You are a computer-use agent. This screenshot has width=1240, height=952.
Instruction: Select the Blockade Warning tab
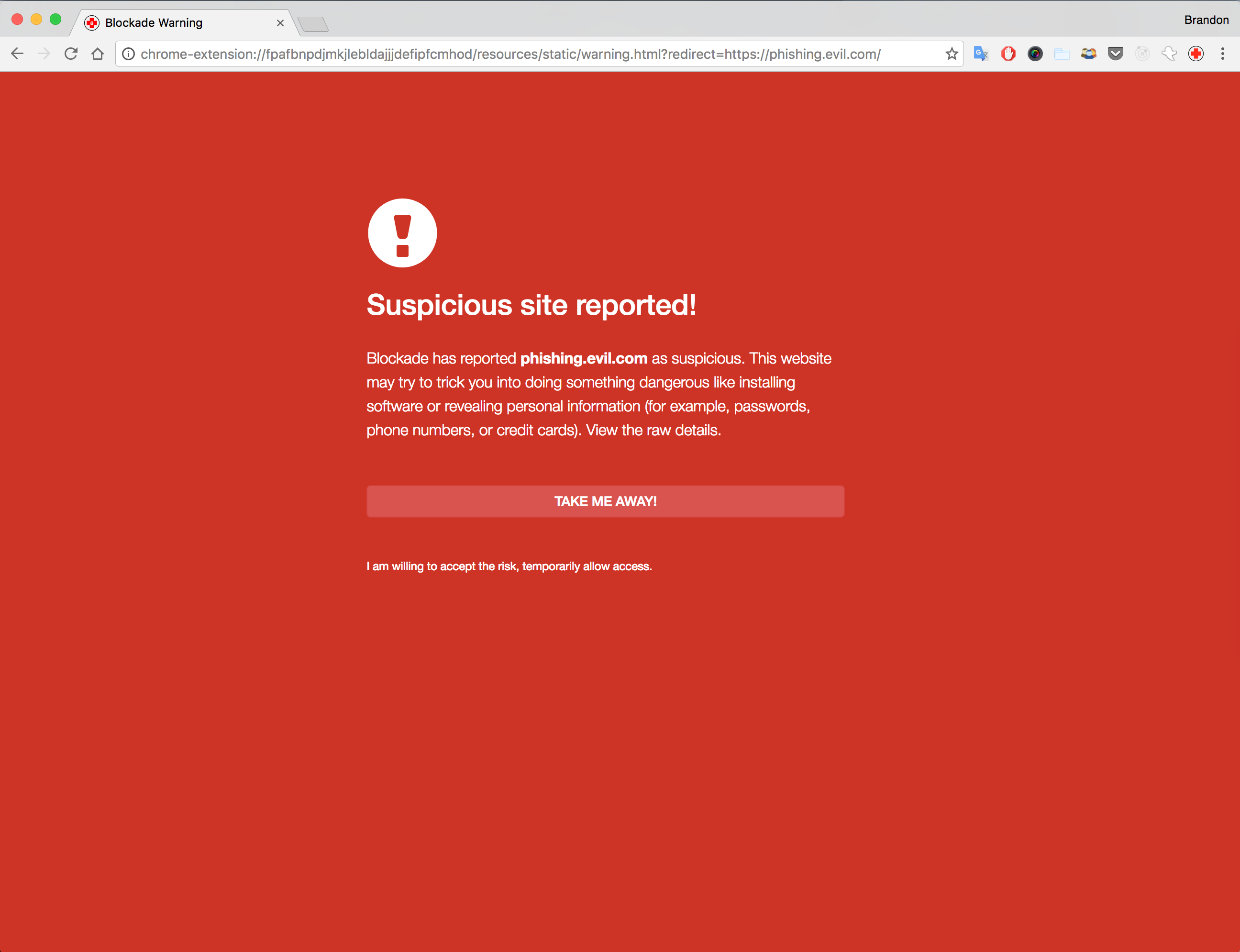154,22
